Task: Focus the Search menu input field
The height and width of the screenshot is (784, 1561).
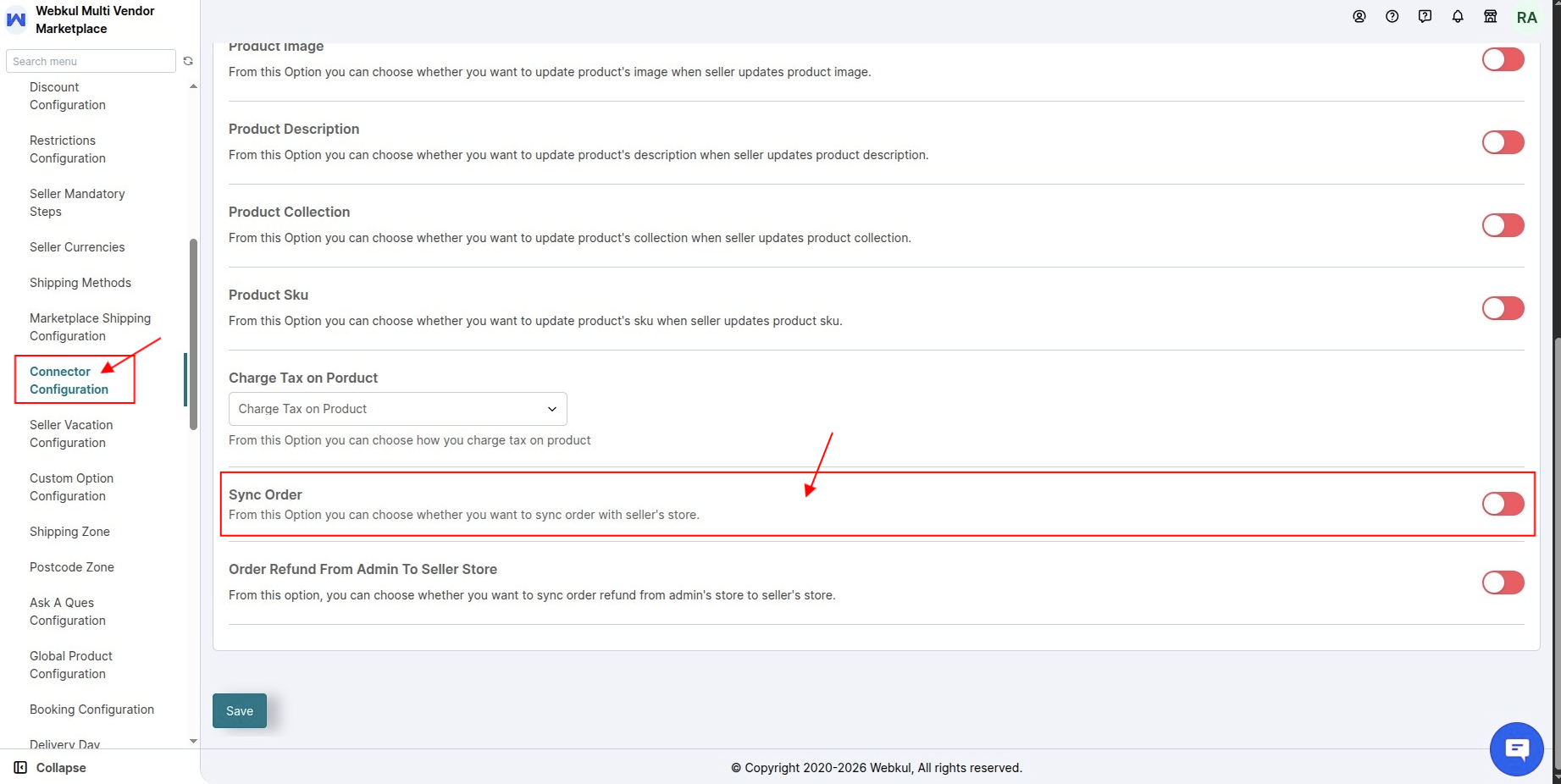Action: click(91, 61)
